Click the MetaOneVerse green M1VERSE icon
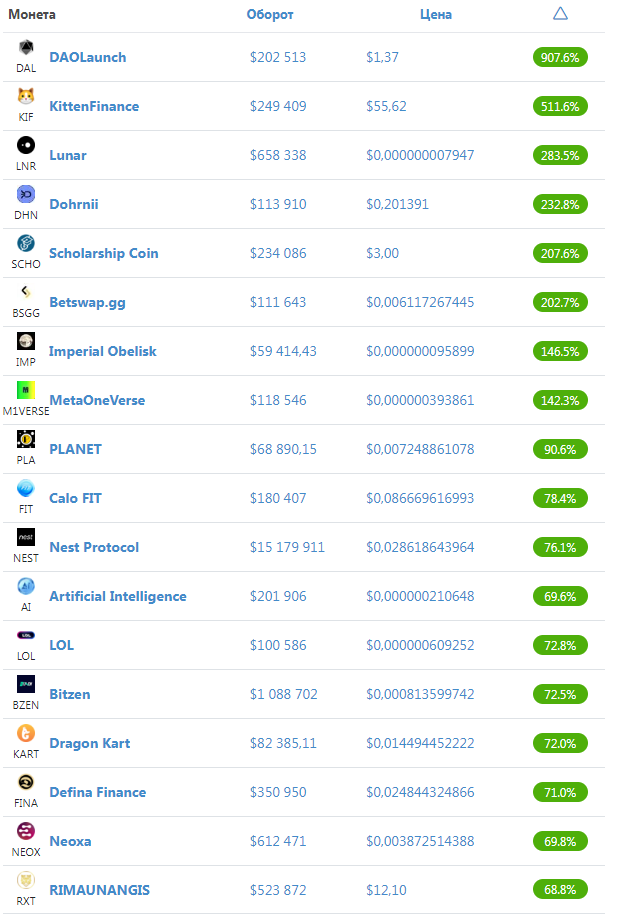The height and width of the screenshot is (916, 632). 26,390
